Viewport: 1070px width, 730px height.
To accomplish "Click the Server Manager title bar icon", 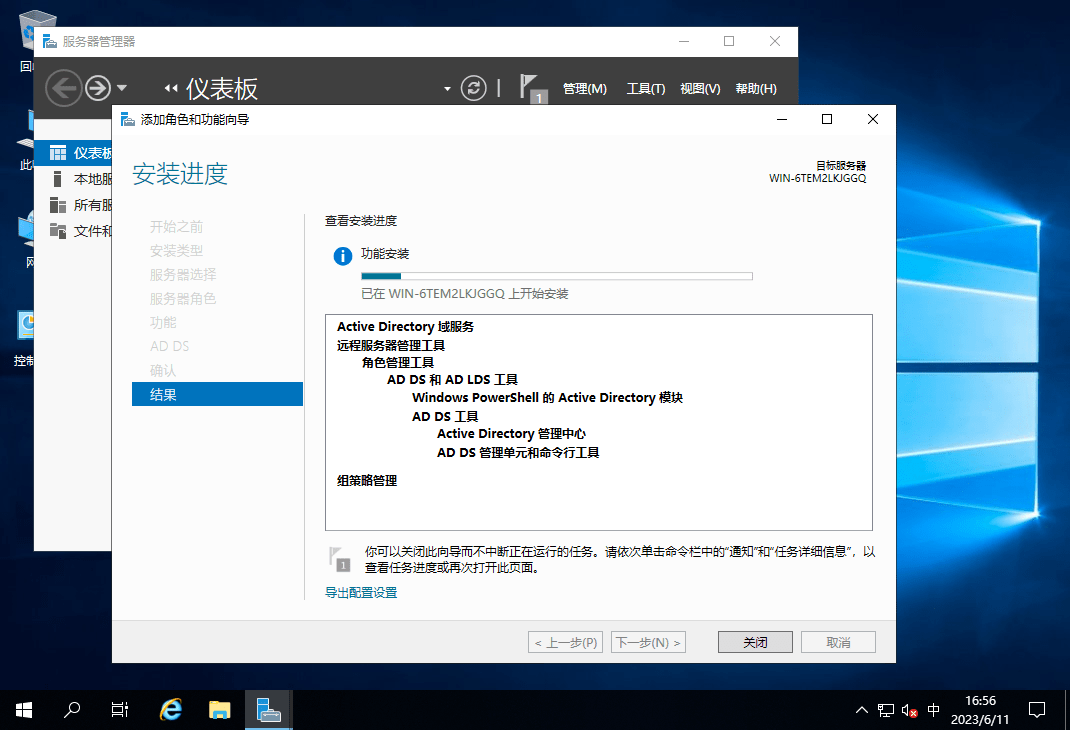I will coord(50,42).
